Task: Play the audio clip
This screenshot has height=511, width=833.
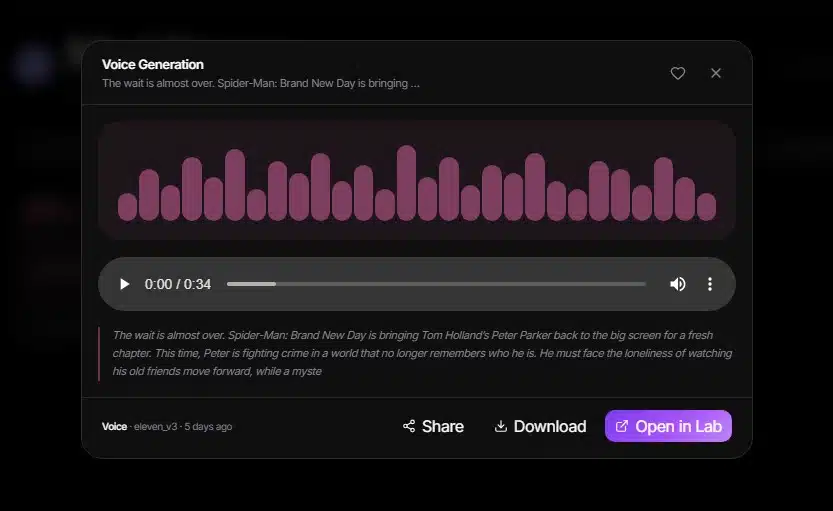Action: tap(125, 284)
